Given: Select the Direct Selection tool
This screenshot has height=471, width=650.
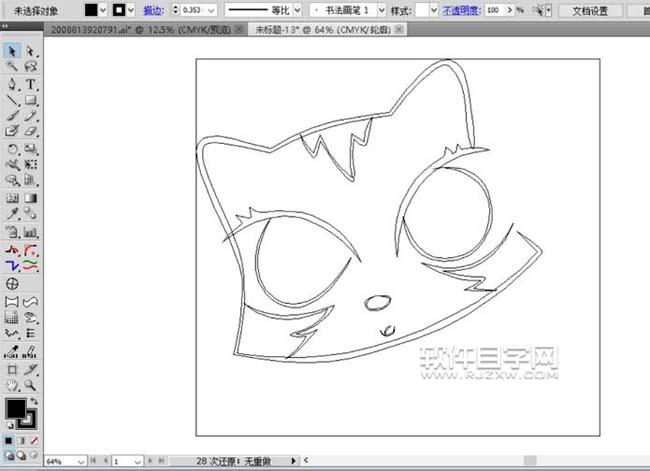Looking at the screenshot, I should pyautogui.click(x=31, y=50).
